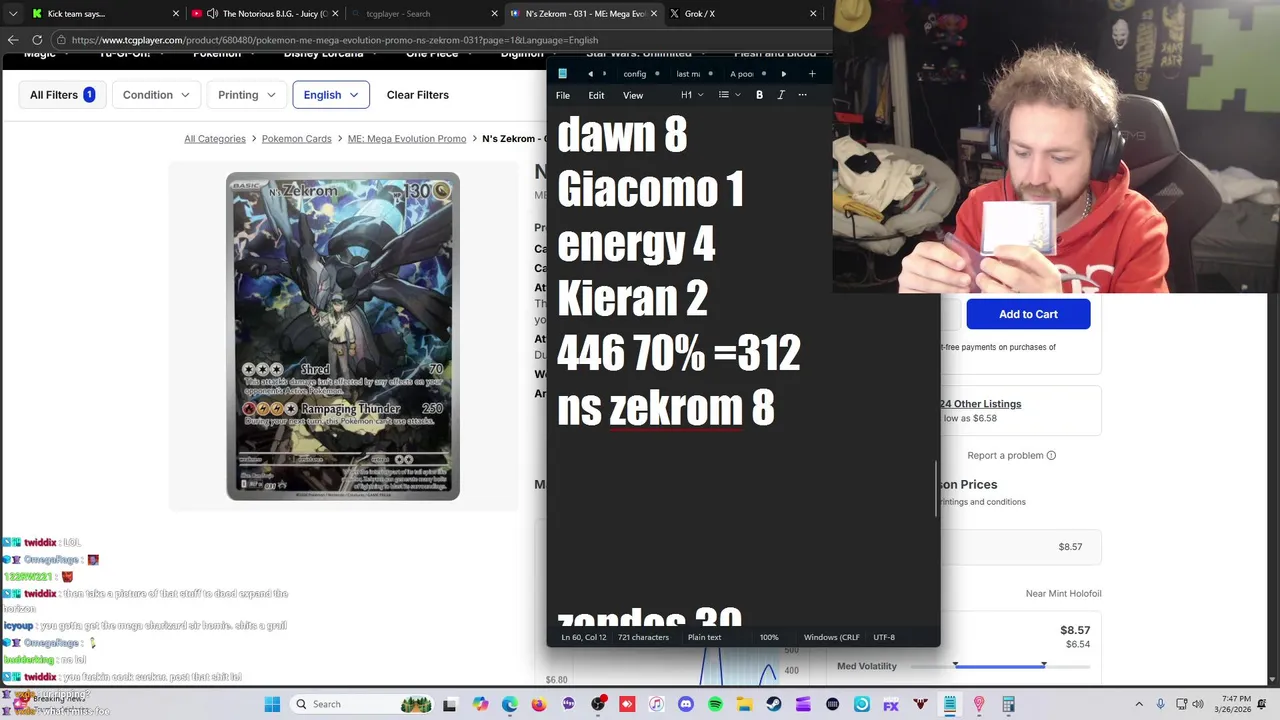Image resolution: width=1280 pixels, height=720 pixels.
Task: Click Report a problem link
Action: pyautogui.click(x=1011, y=455)
